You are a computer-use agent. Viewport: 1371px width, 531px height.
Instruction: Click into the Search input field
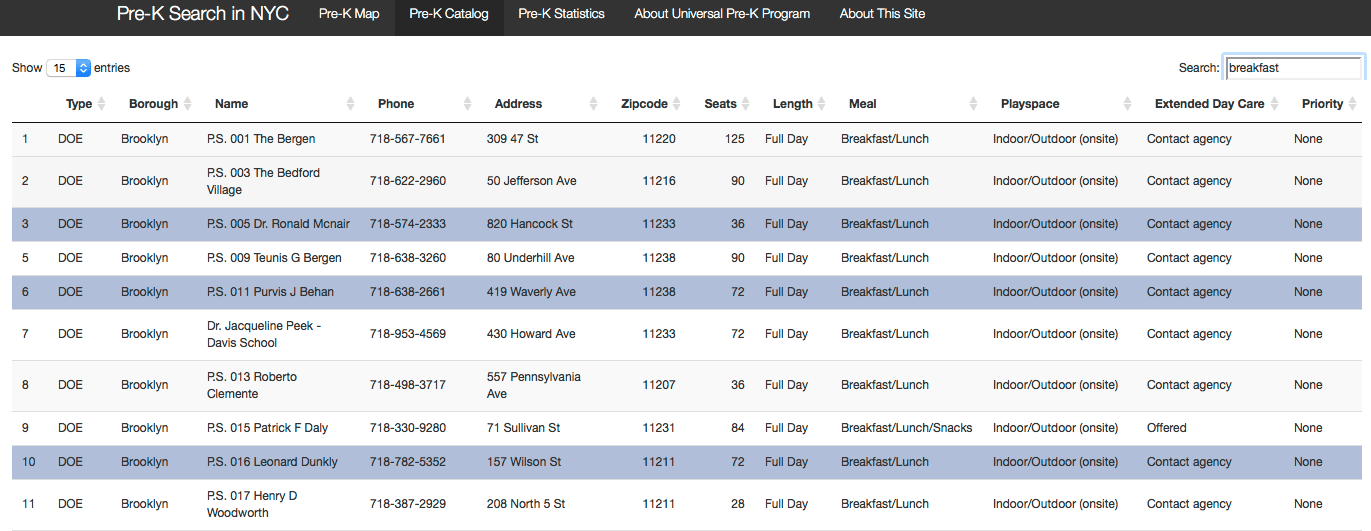click(x=1293, y=68)
